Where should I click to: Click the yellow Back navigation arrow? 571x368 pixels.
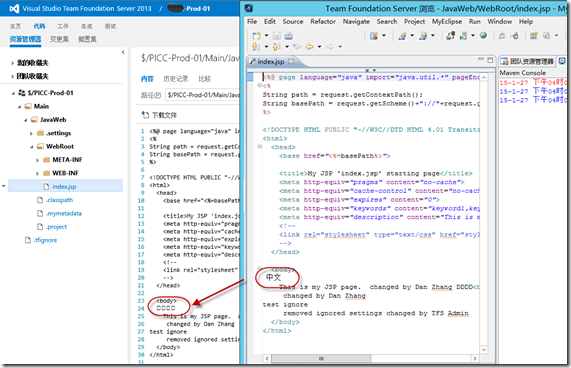[310, 47]
